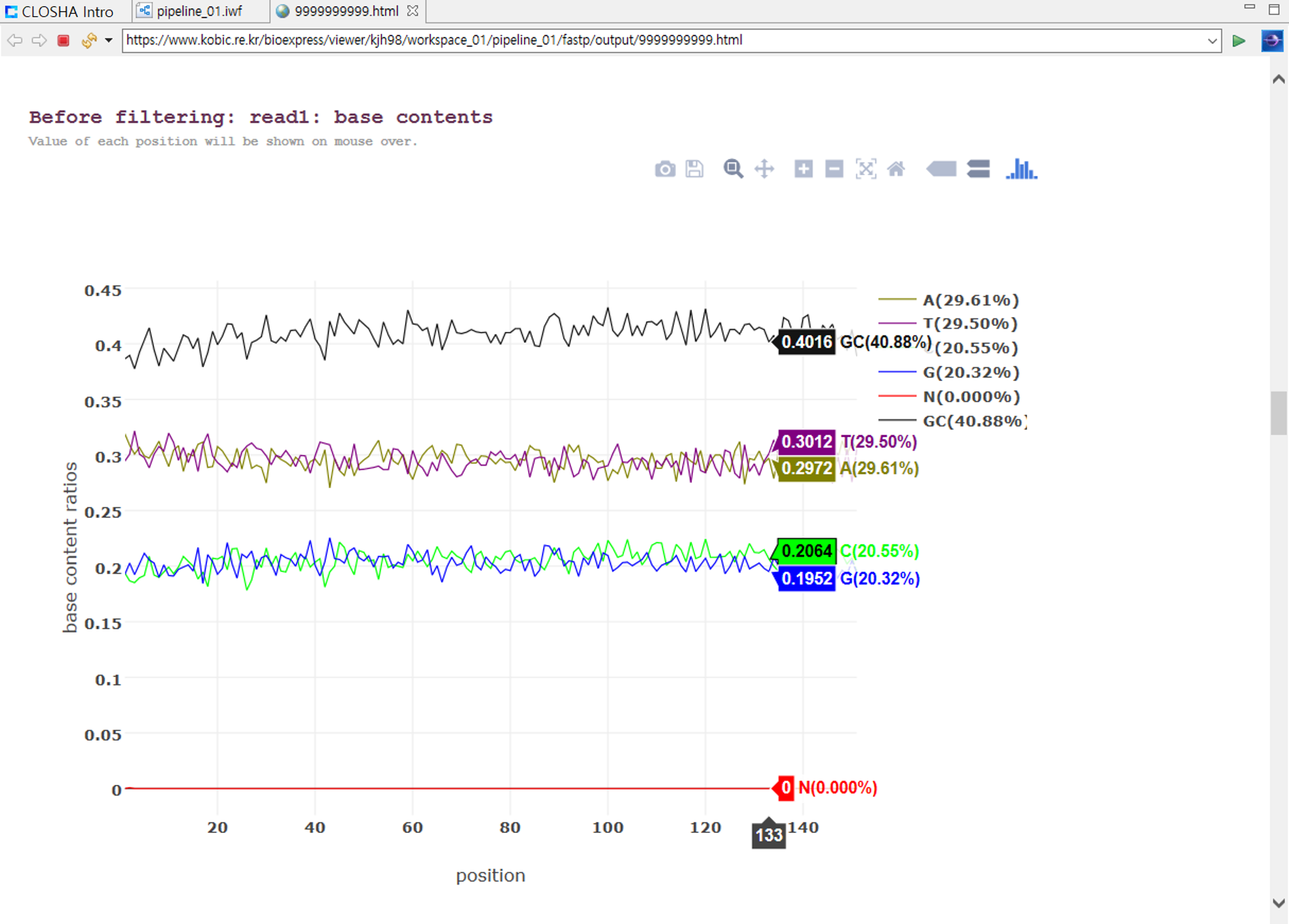Stop page loading with red stop button
This screenshot has height=924, width=1289.
click(x=63, y=41)
